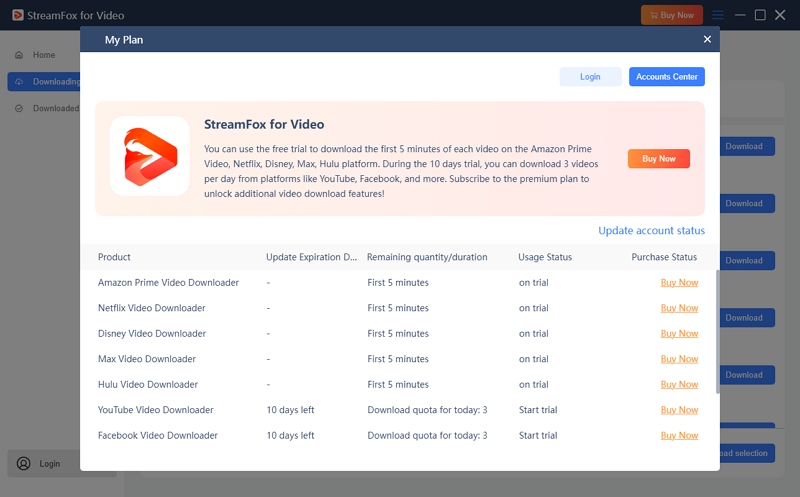800x497 pixels.
Task: Click the first Download button behind dialog
Action: (x=747, y=146)
